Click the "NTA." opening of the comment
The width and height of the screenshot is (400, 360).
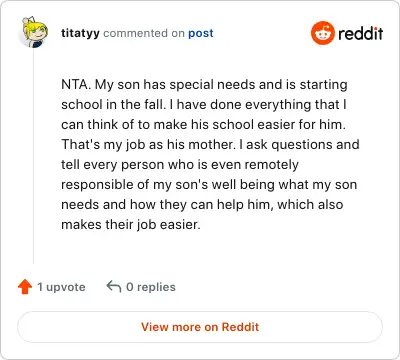pos(76,85)
